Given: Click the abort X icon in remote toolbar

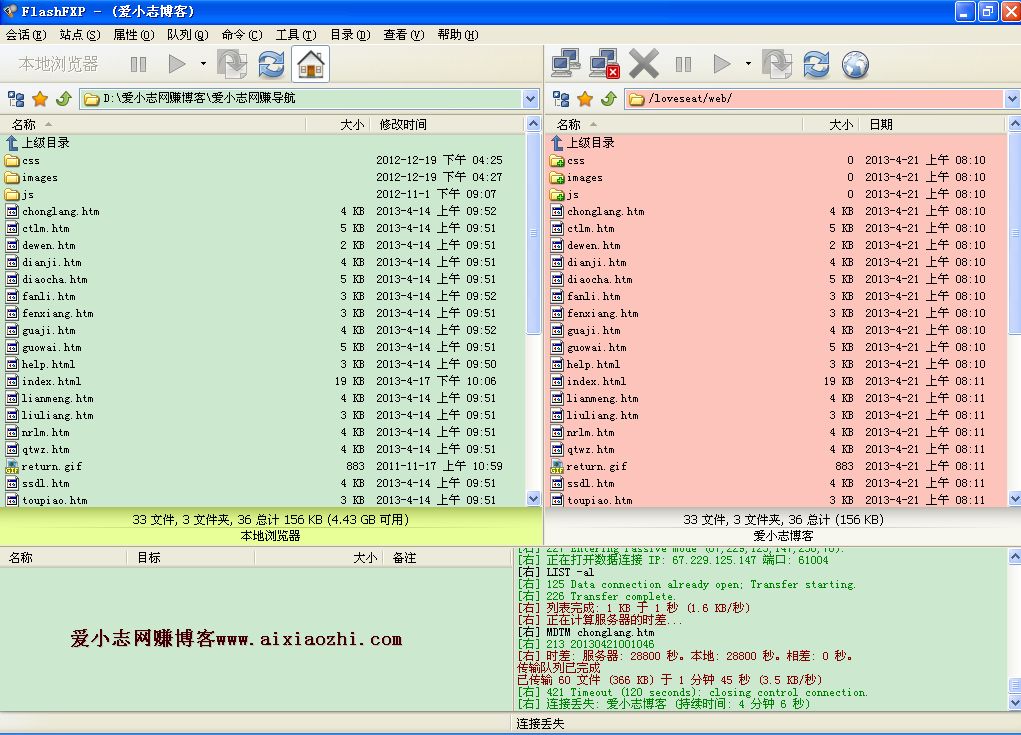Looking at the screenshot, I should (x=644, y=65).
